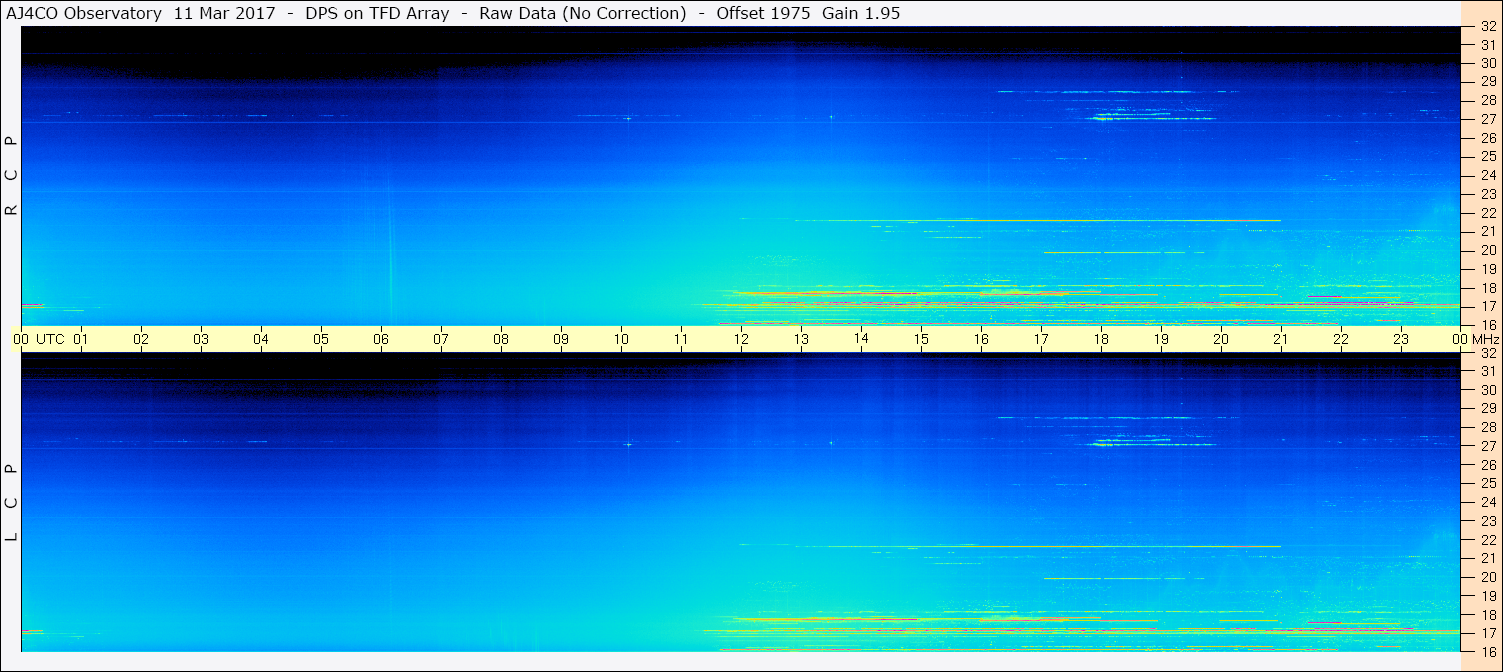Click the 32 MHz label in RCP panel
The width and height of the screenshot is (1503, 672).
pos(1487,27)
